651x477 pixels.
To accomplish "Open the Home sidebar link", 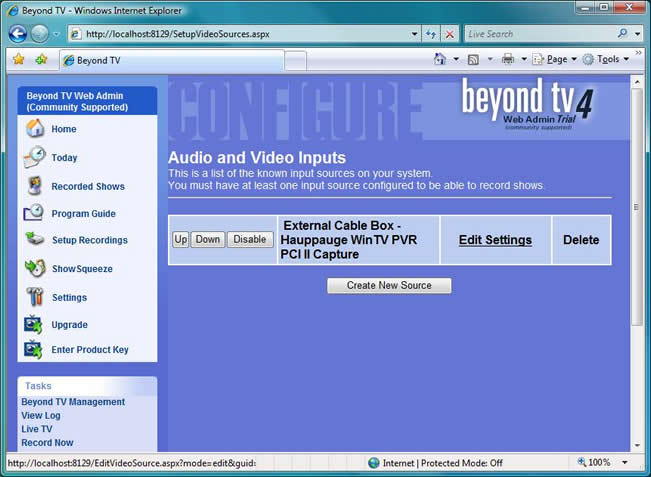I will (x=64, y=129).
